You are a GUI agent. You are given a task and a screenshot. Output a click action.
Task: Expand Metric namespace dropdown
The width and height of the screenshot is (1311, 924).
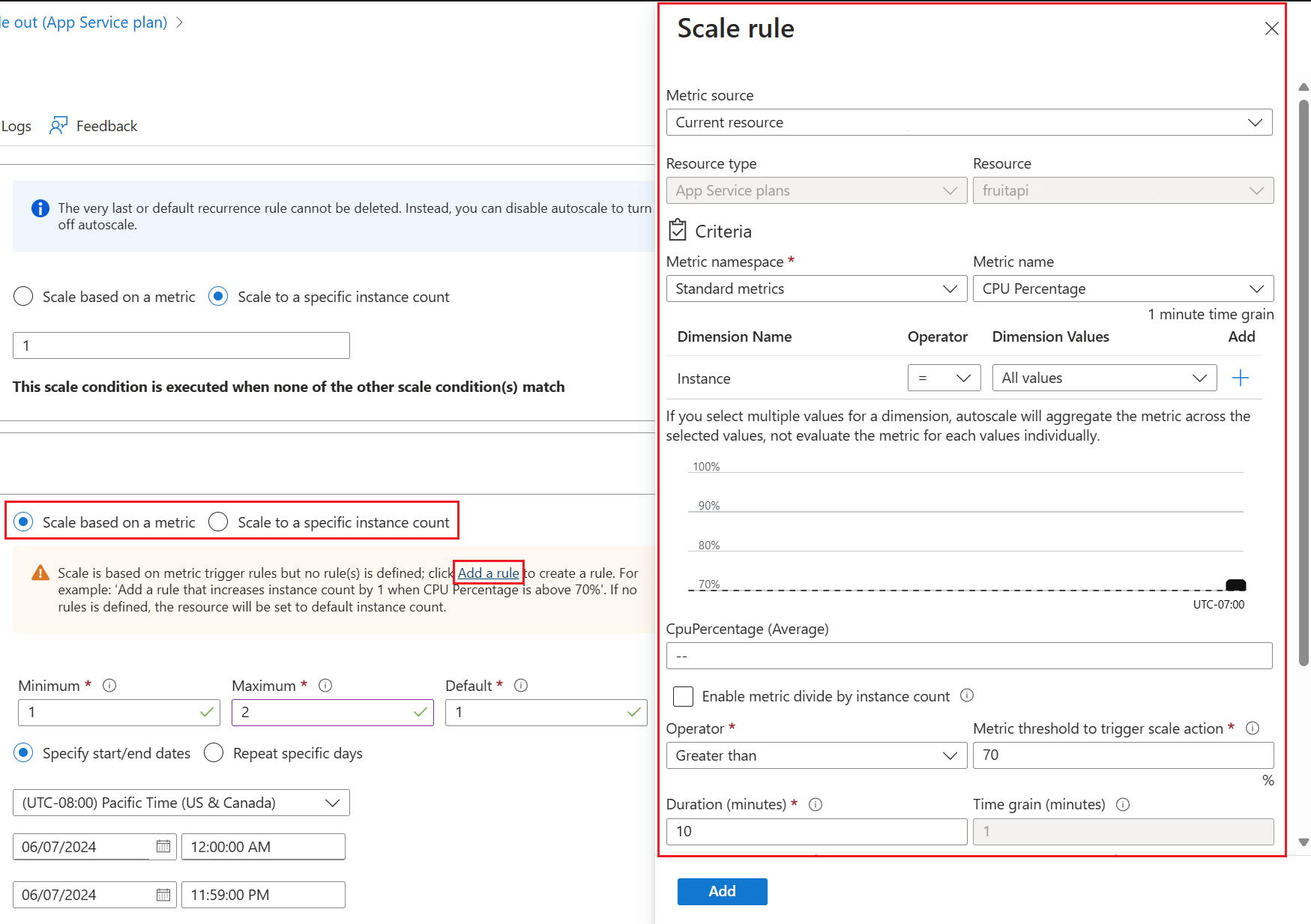pyautogui.click(x=816, y=289)
